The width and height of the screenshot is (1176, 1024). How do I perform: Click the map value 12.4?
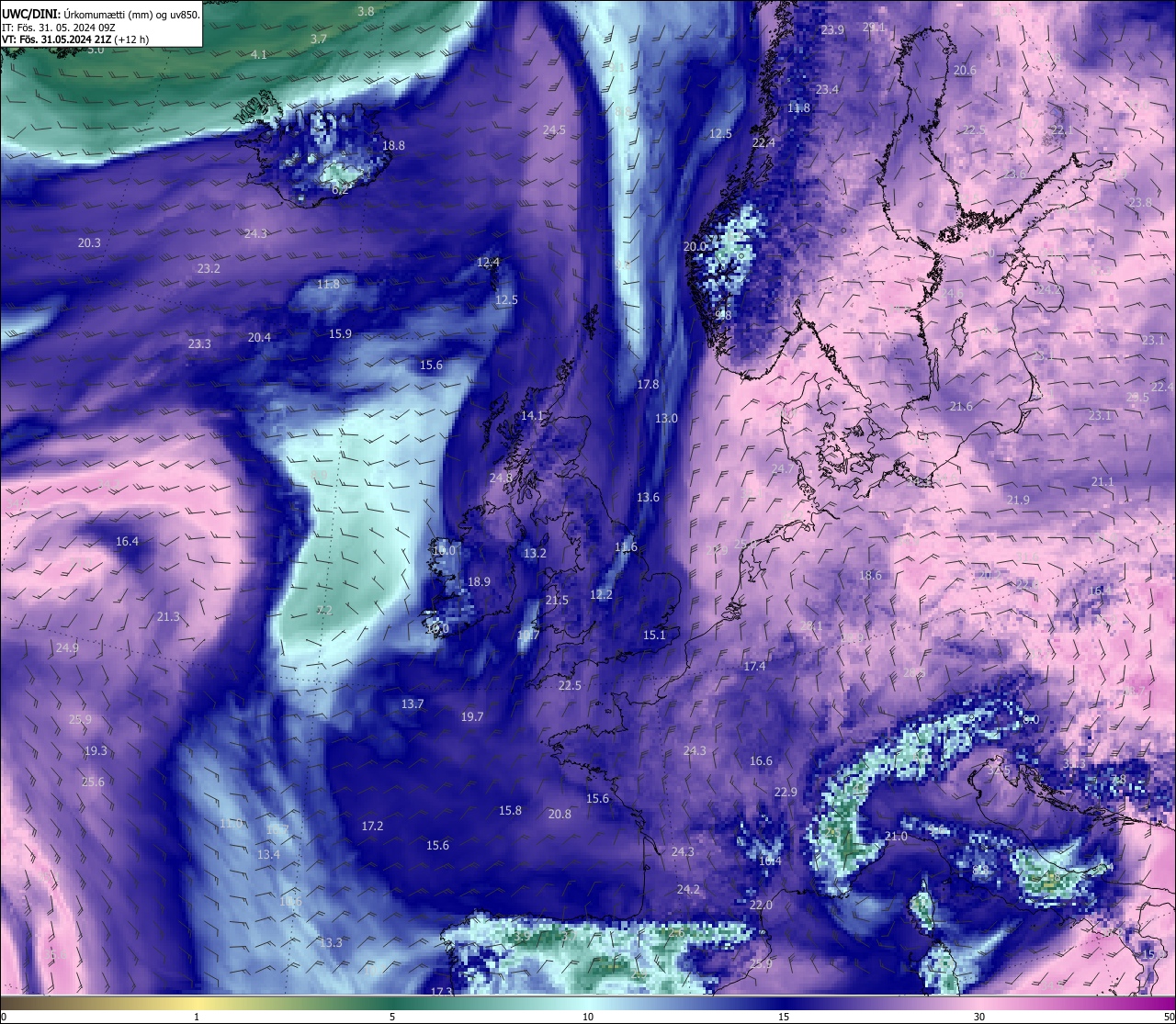tap(488, 262)
